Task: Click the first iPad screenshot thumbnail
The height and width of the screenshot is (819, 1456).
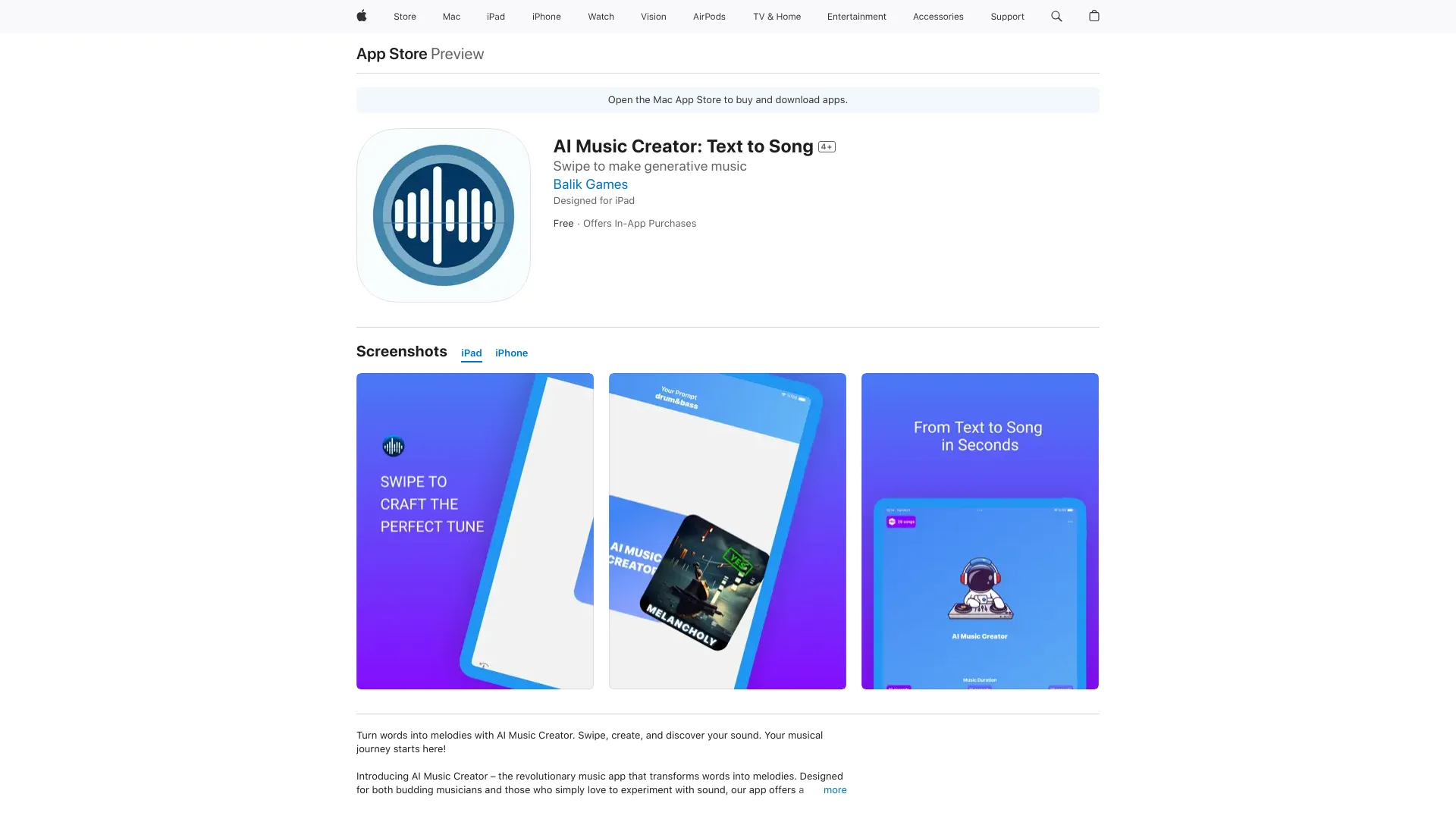Action: [475, 531]
